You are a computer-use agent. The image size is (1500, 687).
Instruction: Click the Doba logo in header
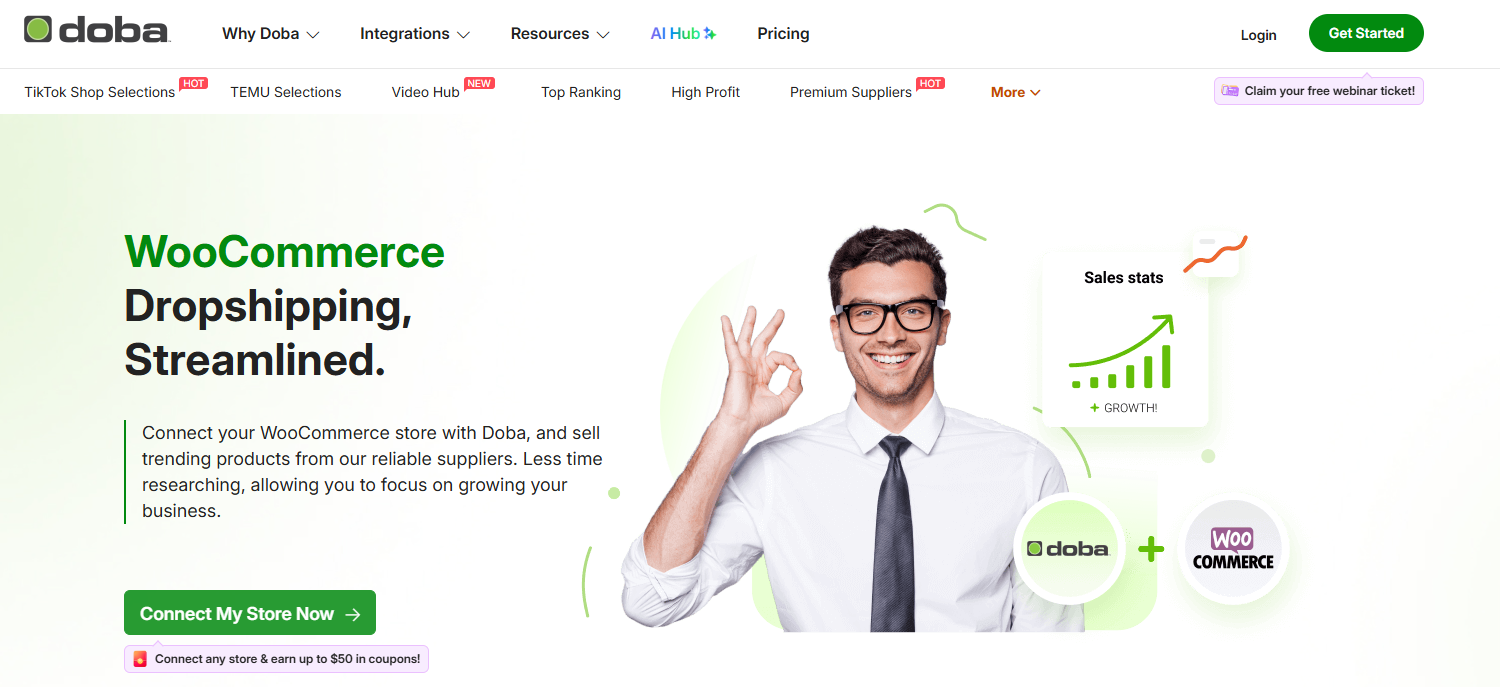pyautogui.click(x=97, y=31)
